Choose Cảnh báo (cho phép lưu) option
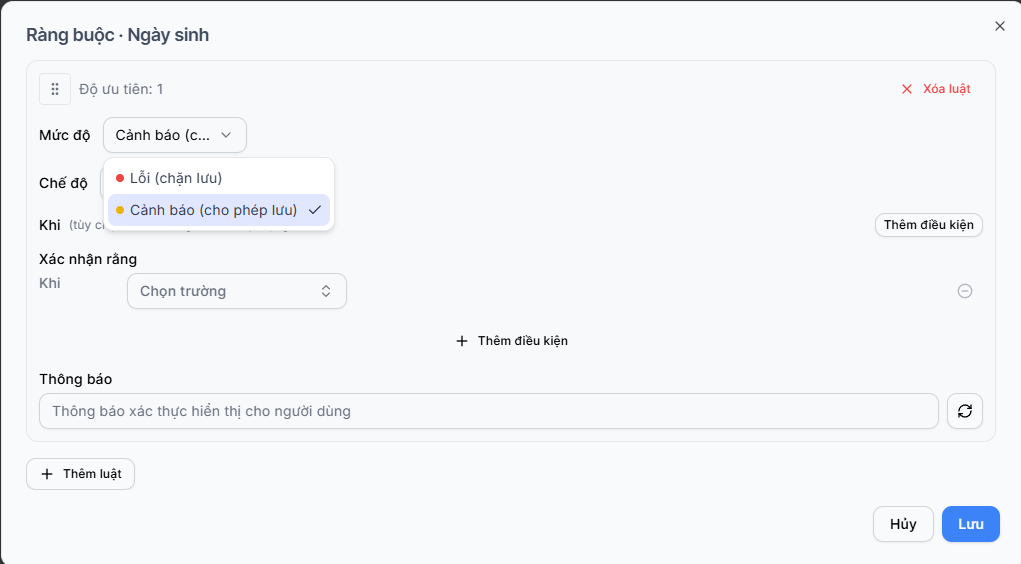This screenshot has width=1021, height=564. [219, 210]
